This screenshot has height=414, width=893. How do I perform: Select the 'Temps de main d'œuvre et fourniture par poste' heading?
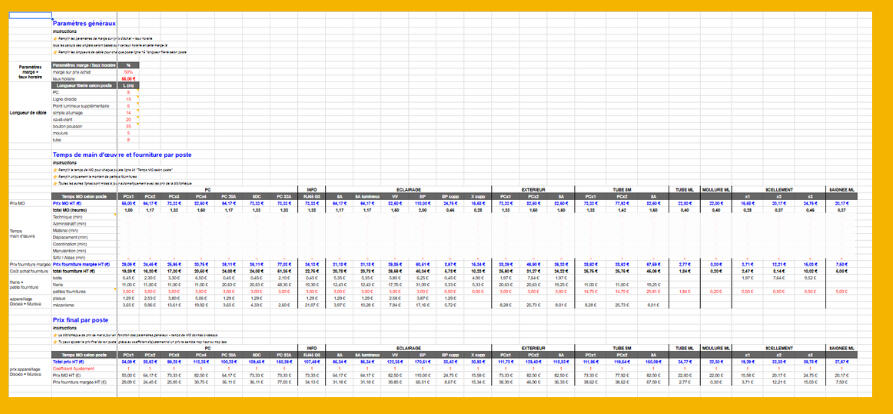pyautogui.click(x=121, y=155)
